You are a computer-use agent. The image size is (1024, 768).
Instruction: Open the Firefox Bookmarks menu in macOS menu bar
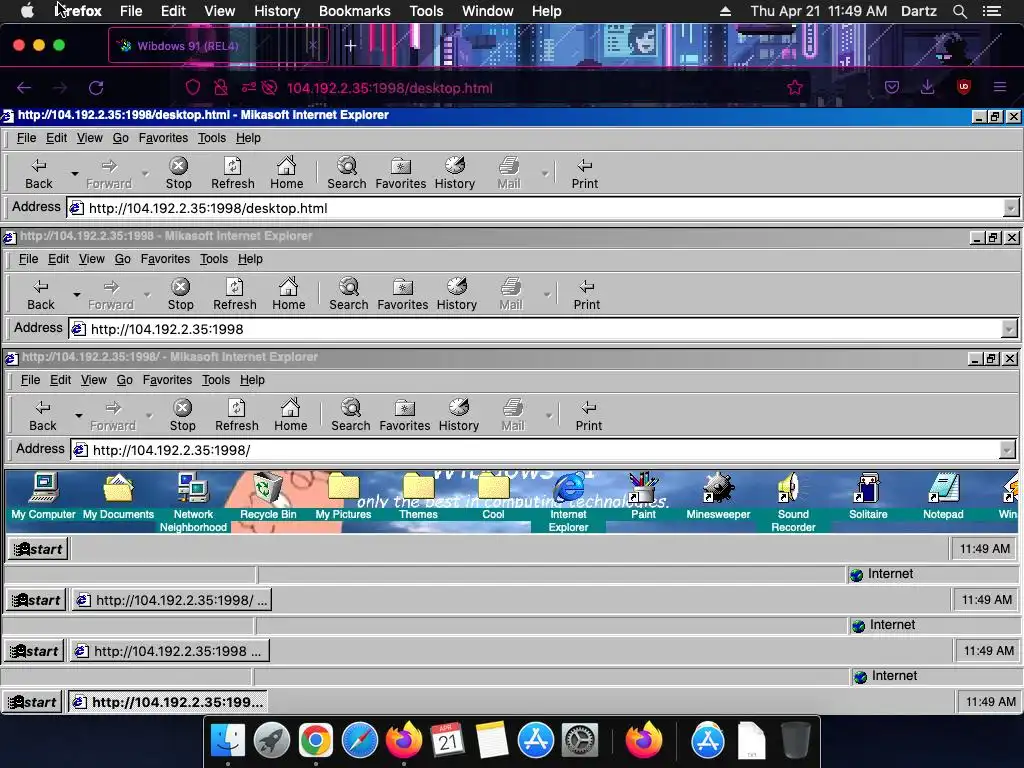click(355, 11)
